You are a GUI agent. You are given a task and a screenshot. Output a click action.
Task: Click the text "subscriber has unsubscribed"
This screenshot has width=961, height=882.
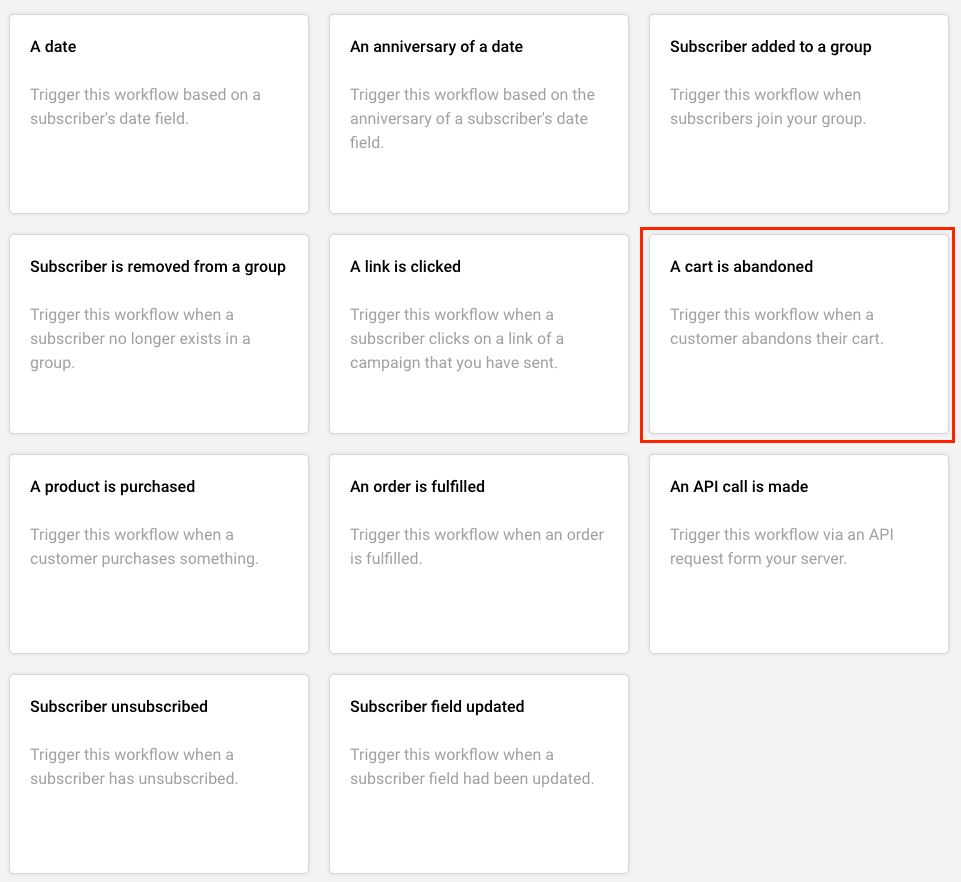tap(134, 778)
